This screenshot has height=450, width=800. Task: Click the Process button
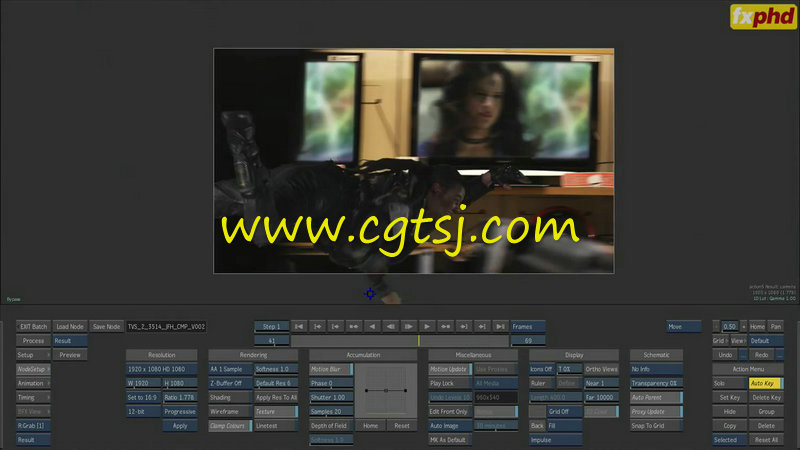coord(33,340)
